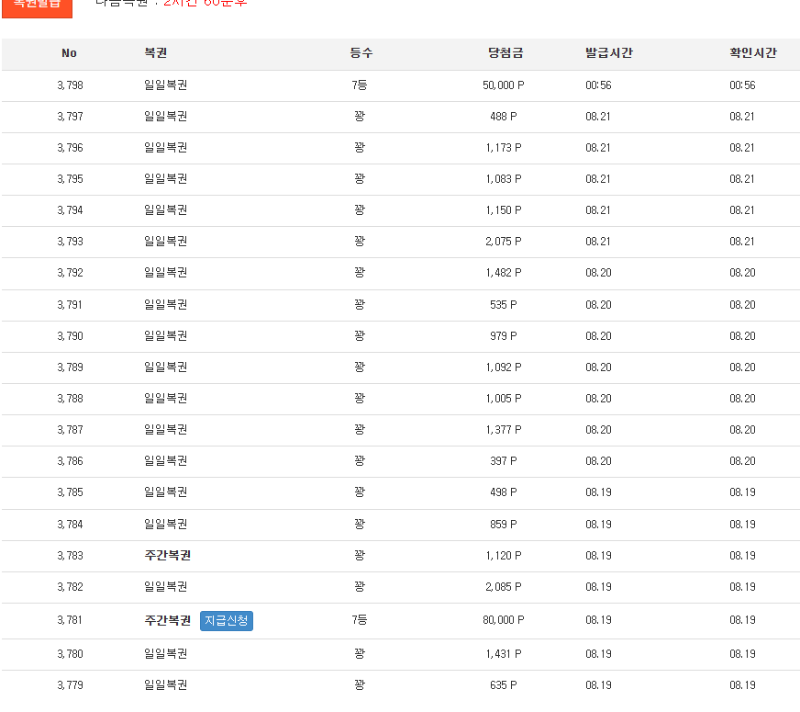Click the 1,092 P amount

503,367
